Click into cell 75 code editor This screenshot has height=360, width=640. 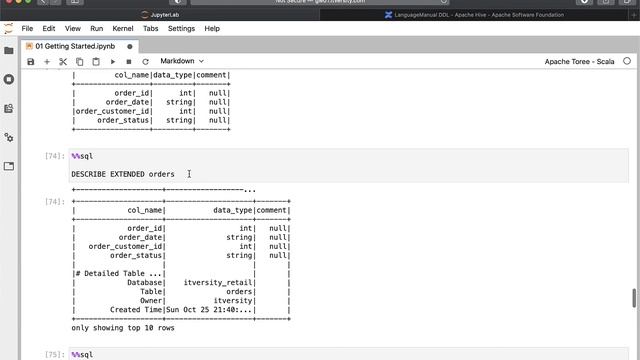coord(349,354)
